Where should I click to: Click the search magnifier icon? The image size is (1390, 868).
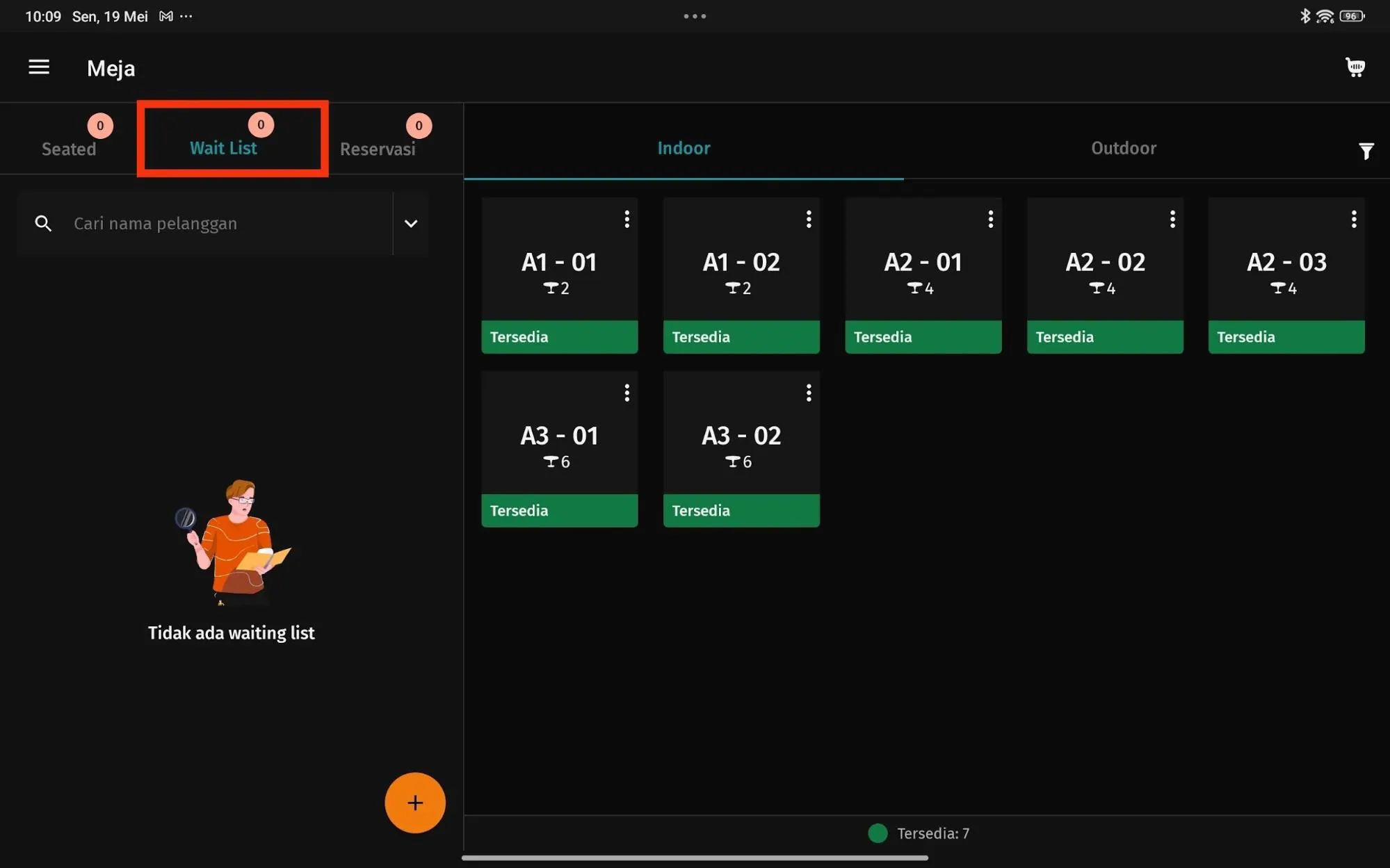pos(43,223)
